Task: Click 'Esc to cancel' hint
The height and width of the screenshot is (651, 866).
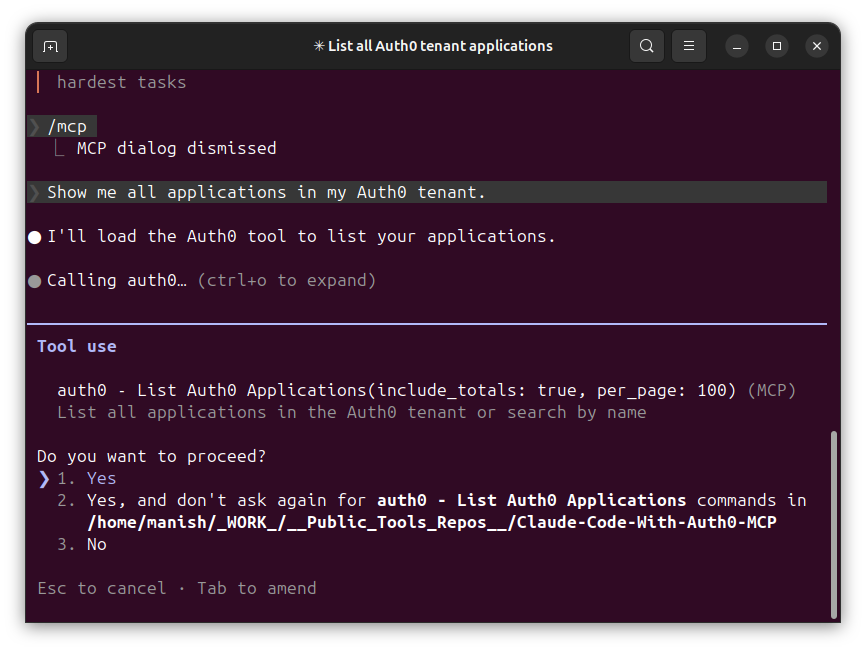Action: 102,589
